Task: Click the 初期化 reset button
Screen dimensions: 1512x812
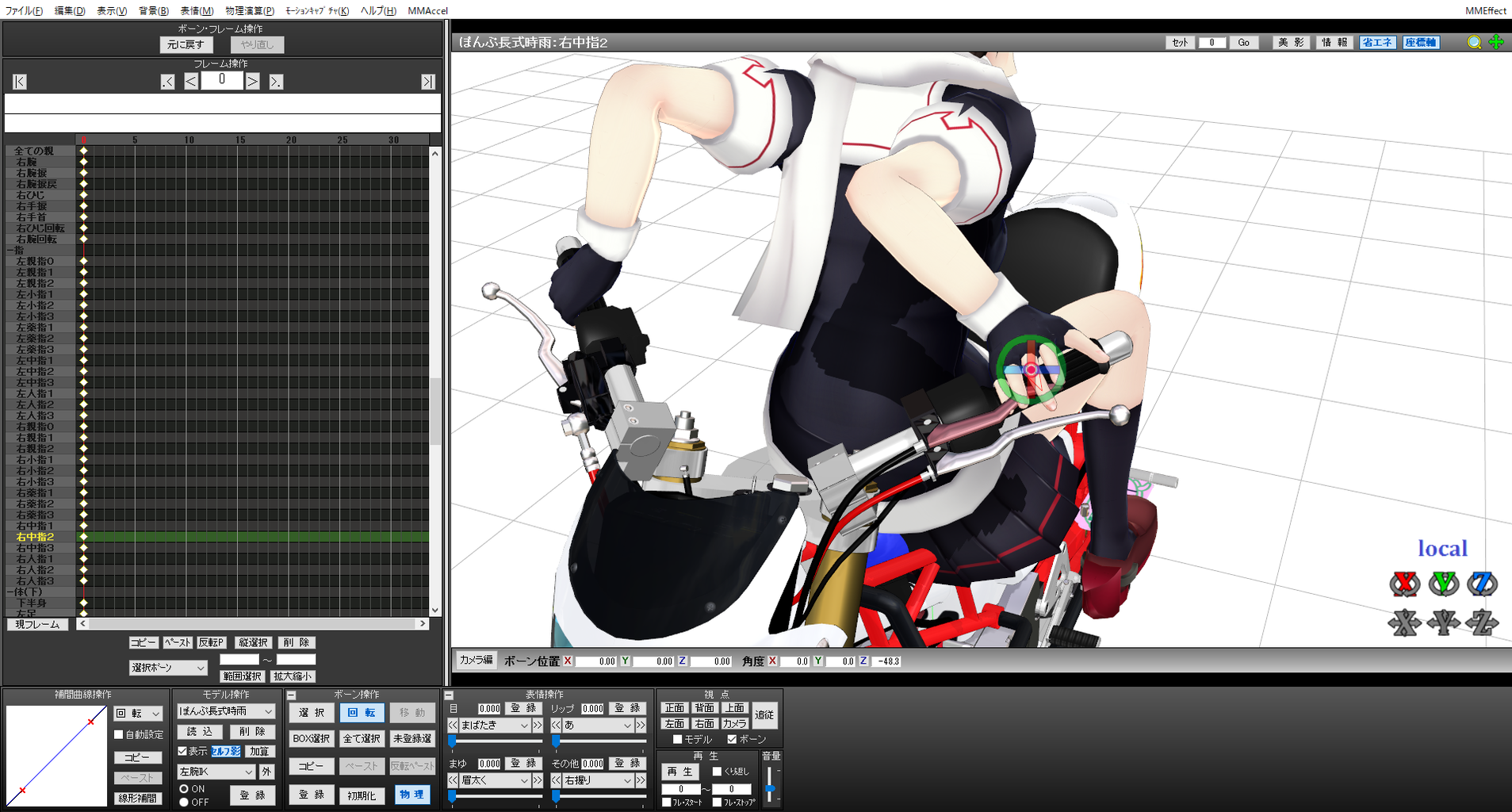Action: pyautogui.click(x=362, y=795)
